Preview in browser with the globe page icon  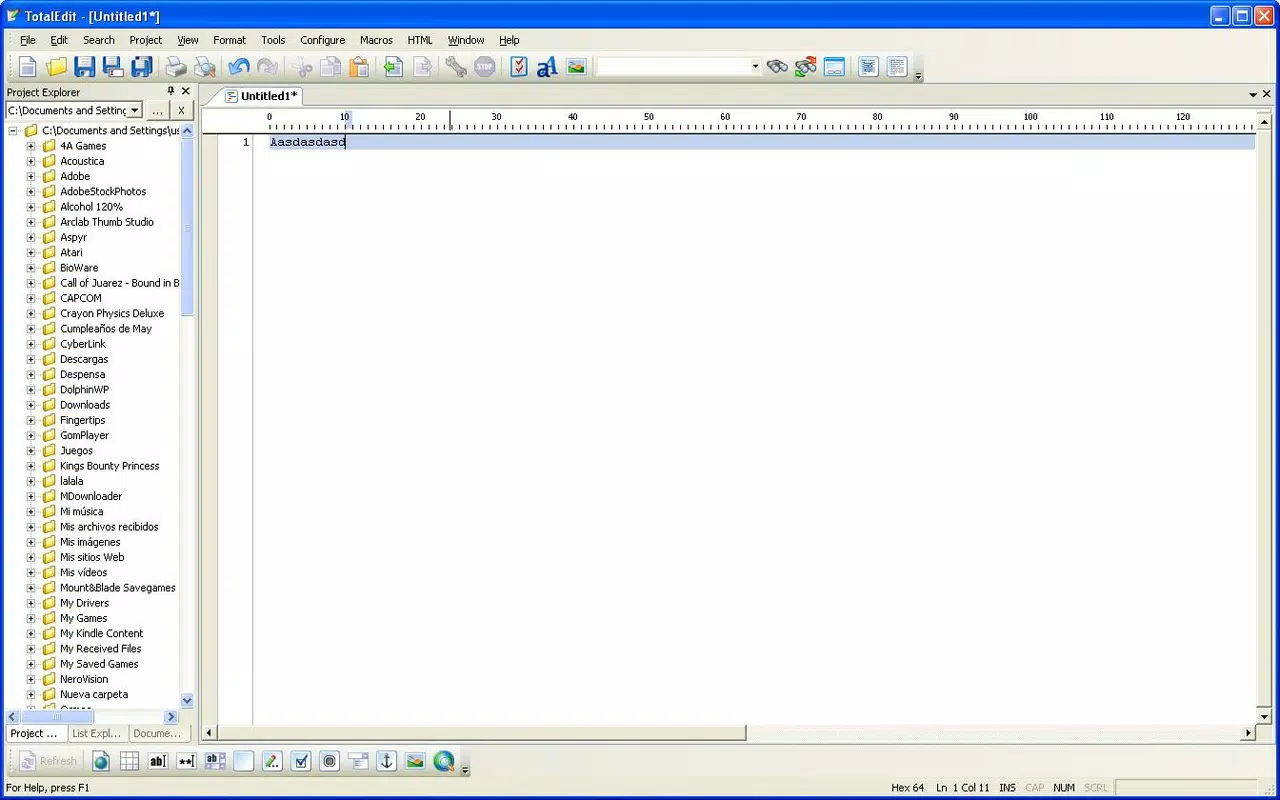[101, 761]
